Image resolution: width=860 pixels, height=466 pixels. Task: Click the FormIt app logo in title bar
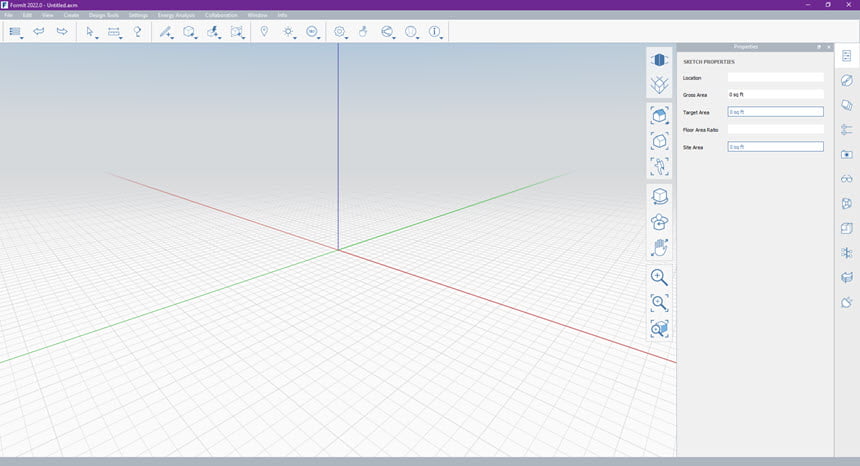[4, 4]
